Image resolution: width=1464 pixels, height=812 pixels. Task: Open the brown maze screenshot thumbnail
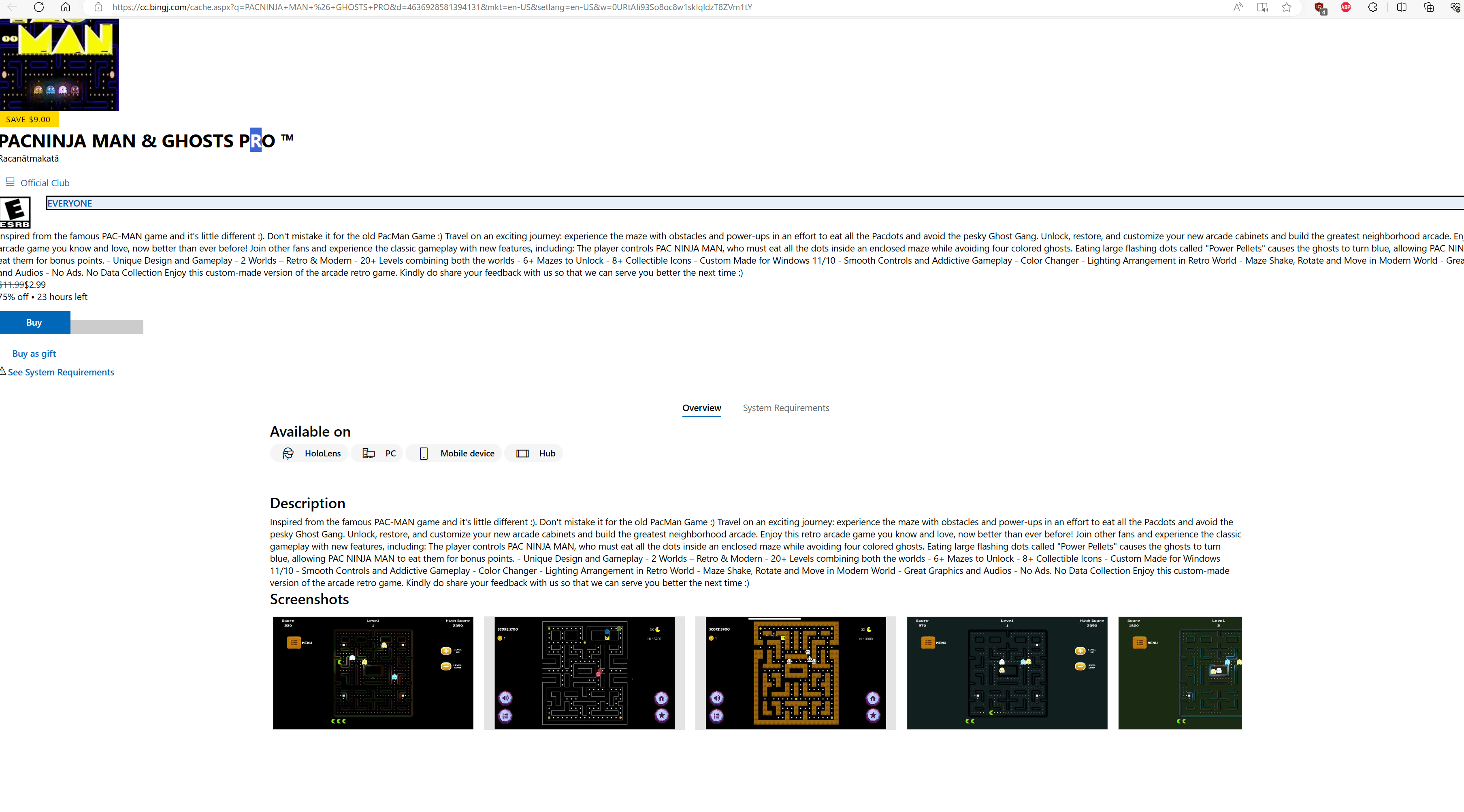(x=795, y=673)
